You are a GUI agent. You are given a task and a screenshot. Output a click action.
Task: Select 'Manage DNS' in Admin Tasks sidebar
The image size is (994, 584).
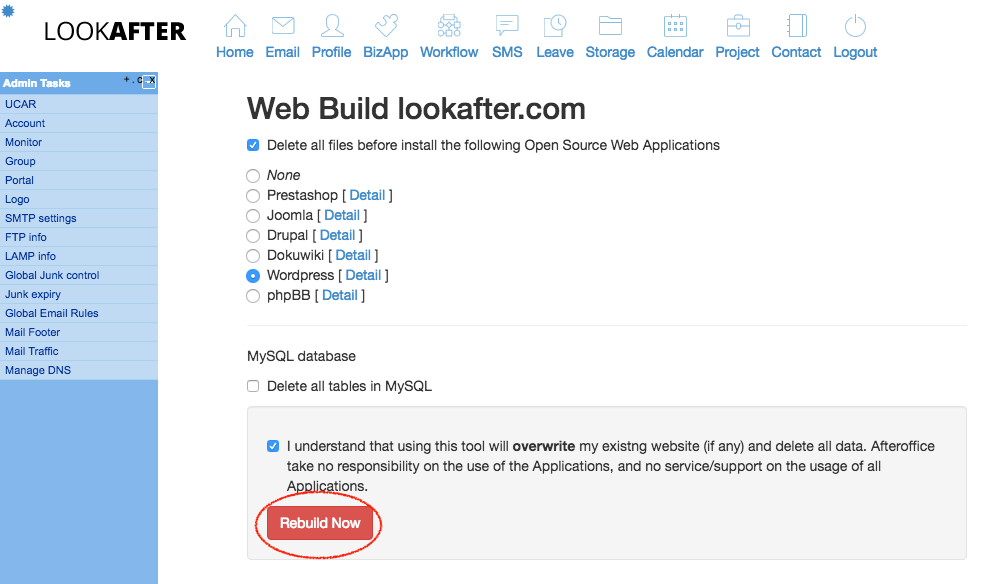coord(38,370)
